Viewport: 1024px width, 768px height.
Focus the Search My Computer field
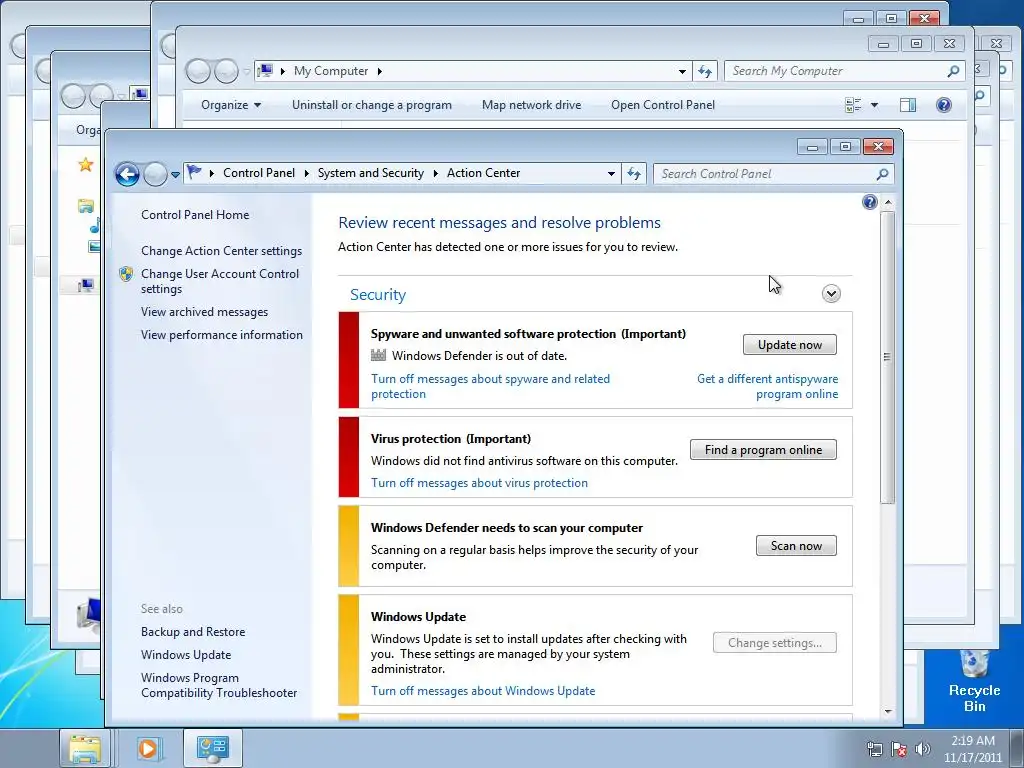pos(844,71)
